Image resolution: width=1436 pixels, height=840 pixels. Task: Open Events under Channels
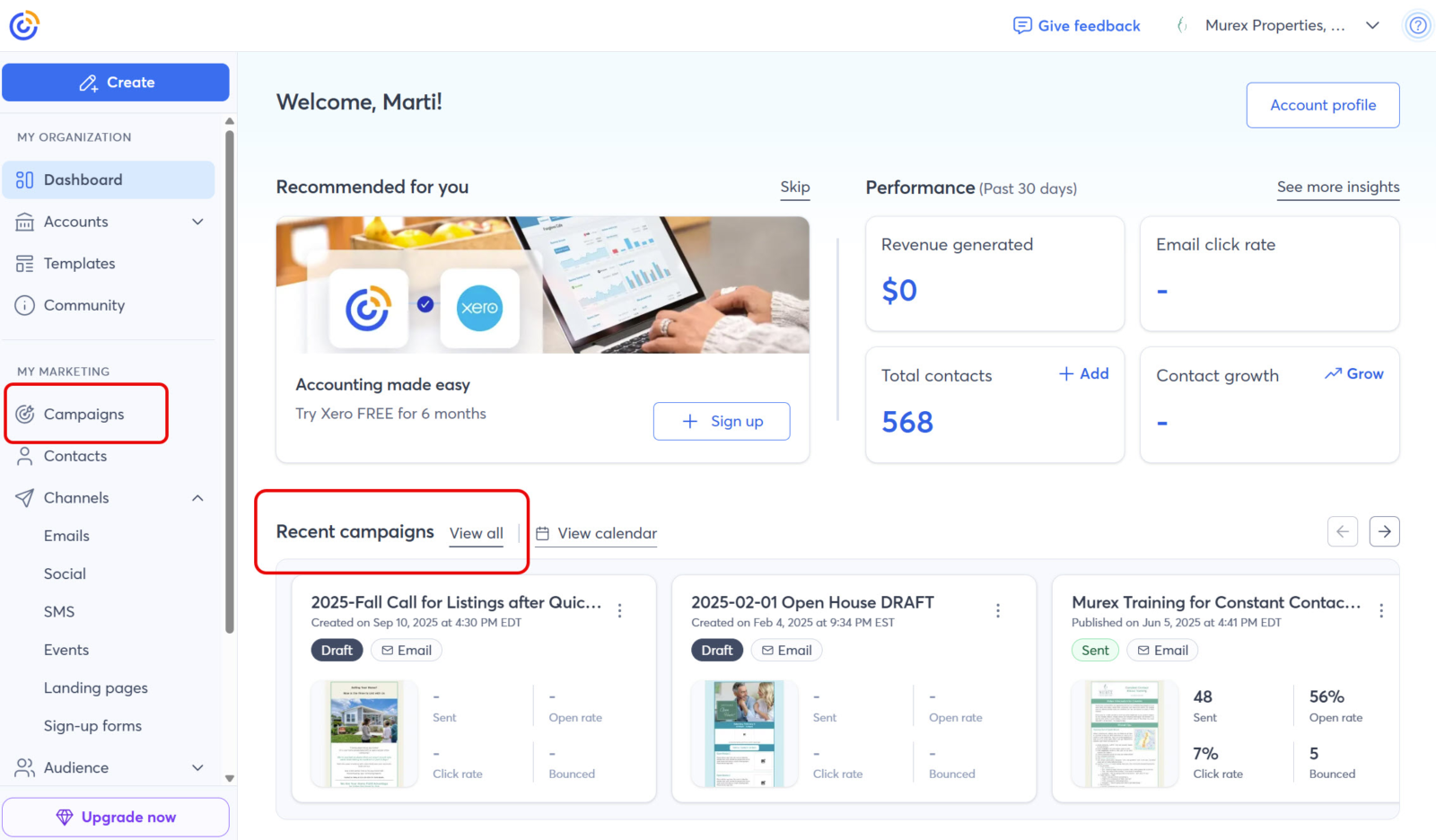[x=66, y=650]
